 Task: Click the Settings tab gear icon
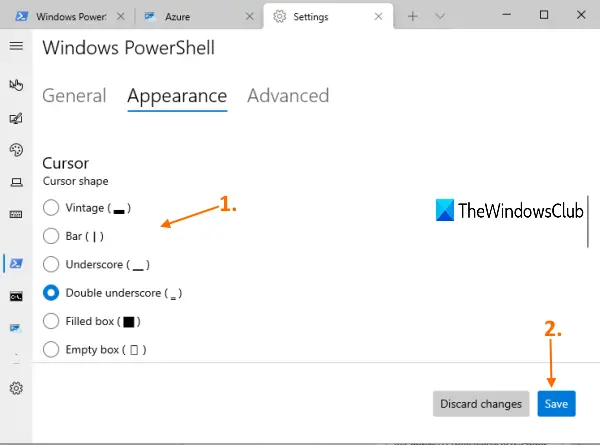[x=280, y=16]
